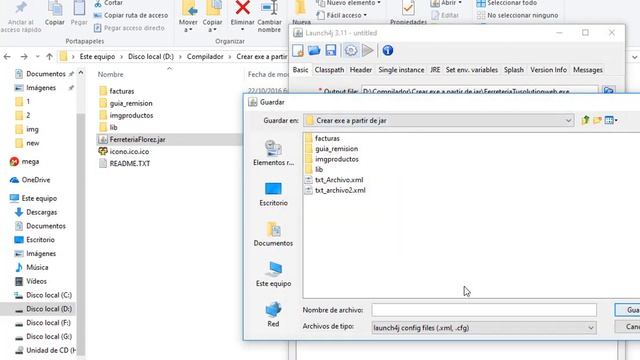Screen dimensions: 640x360
Task: Select Este equipo shortcut in Guardar dialog
Action: [273, 274]
